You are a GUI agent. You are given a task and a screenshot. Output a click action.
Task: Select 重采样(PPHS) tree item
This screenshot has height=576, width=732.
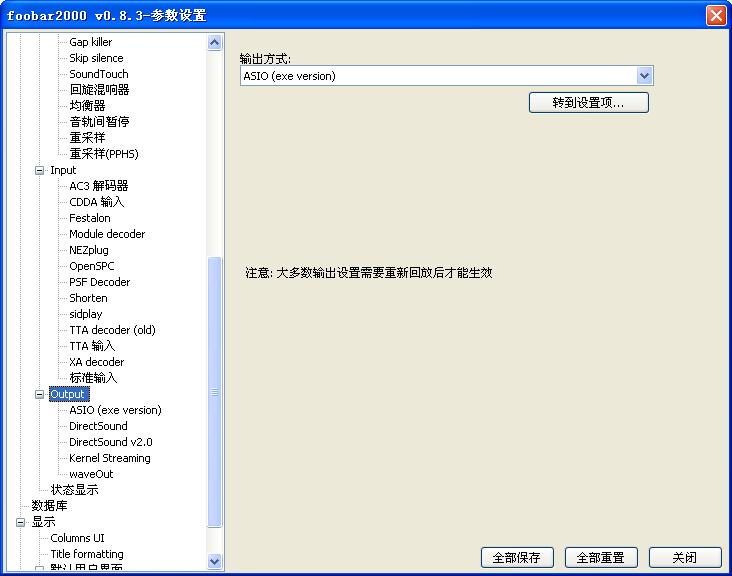[104, 154]
